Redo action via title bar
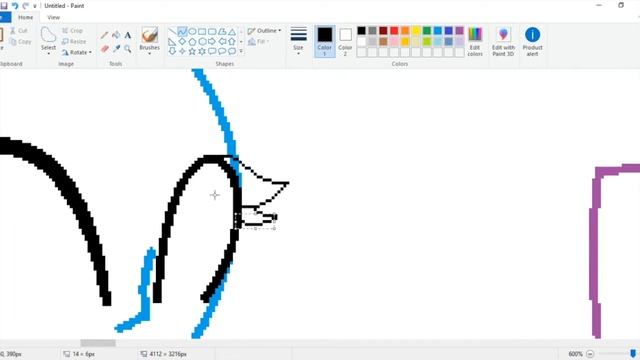The width and height of the screenshot is (640, 360). click(25, 6)
